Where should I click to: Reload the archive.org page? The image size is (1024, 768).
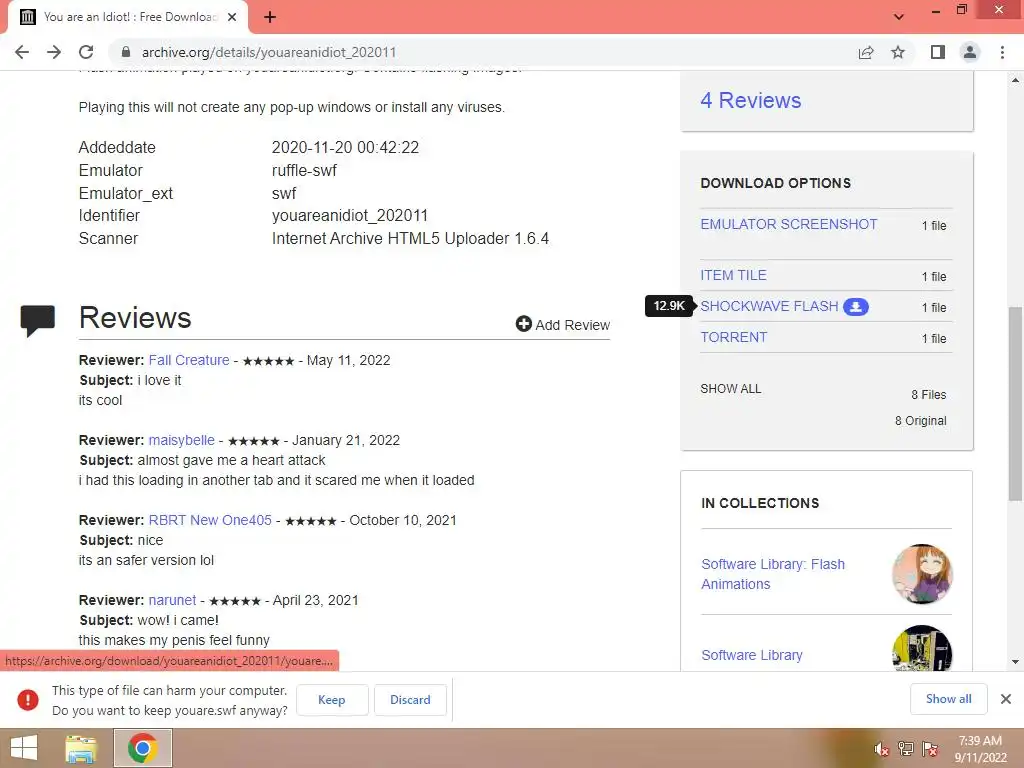(x=86, y=52)
